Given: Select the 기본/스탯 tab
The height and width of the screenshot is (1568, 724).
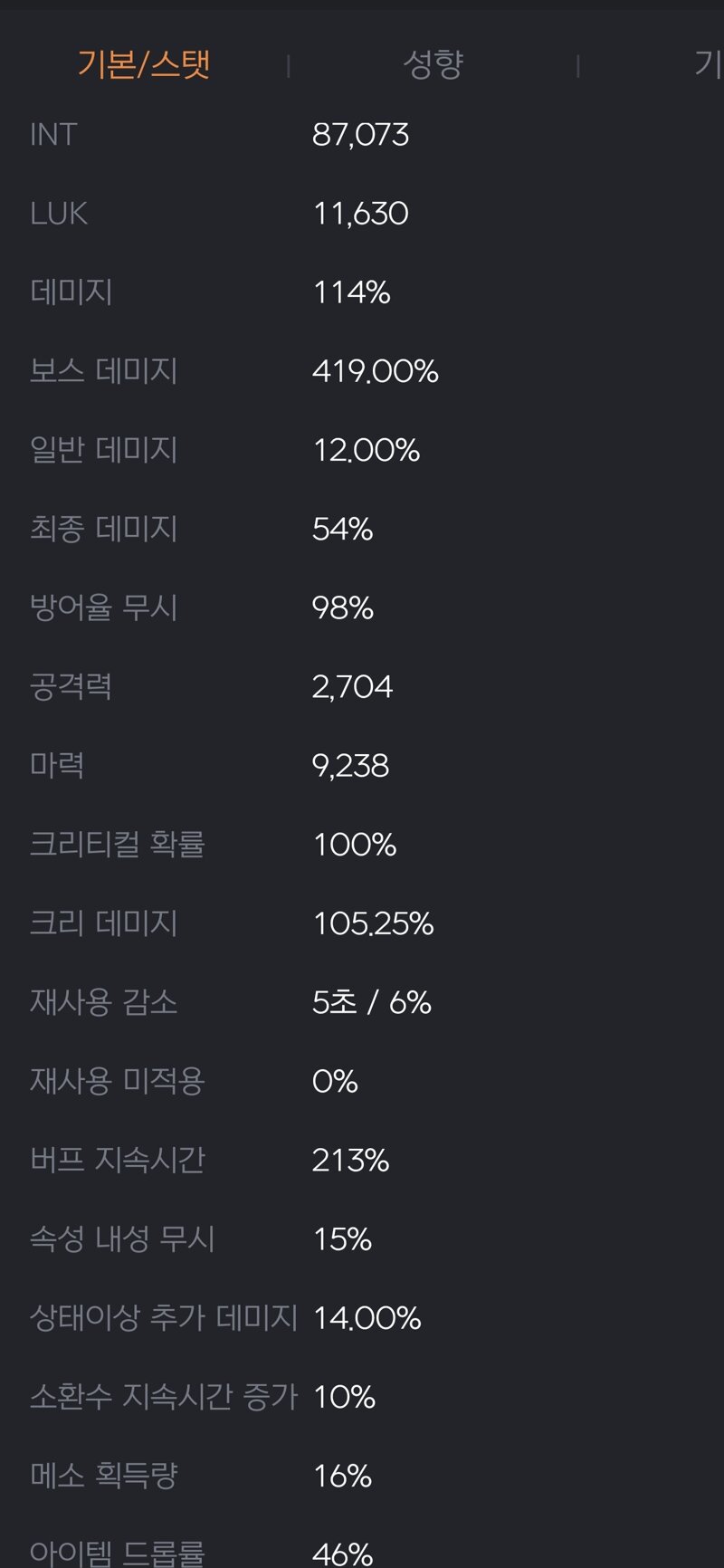Looking at the screenshot, I should (144, 64).
